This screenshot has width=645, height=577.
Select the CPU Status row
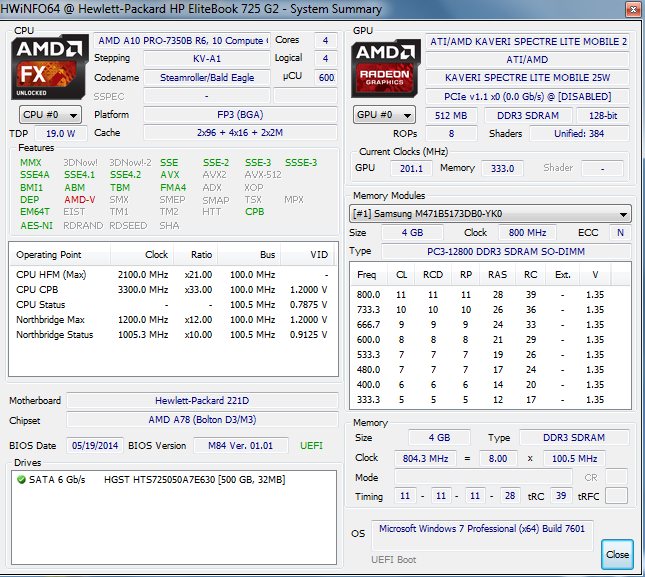(172, 305)
